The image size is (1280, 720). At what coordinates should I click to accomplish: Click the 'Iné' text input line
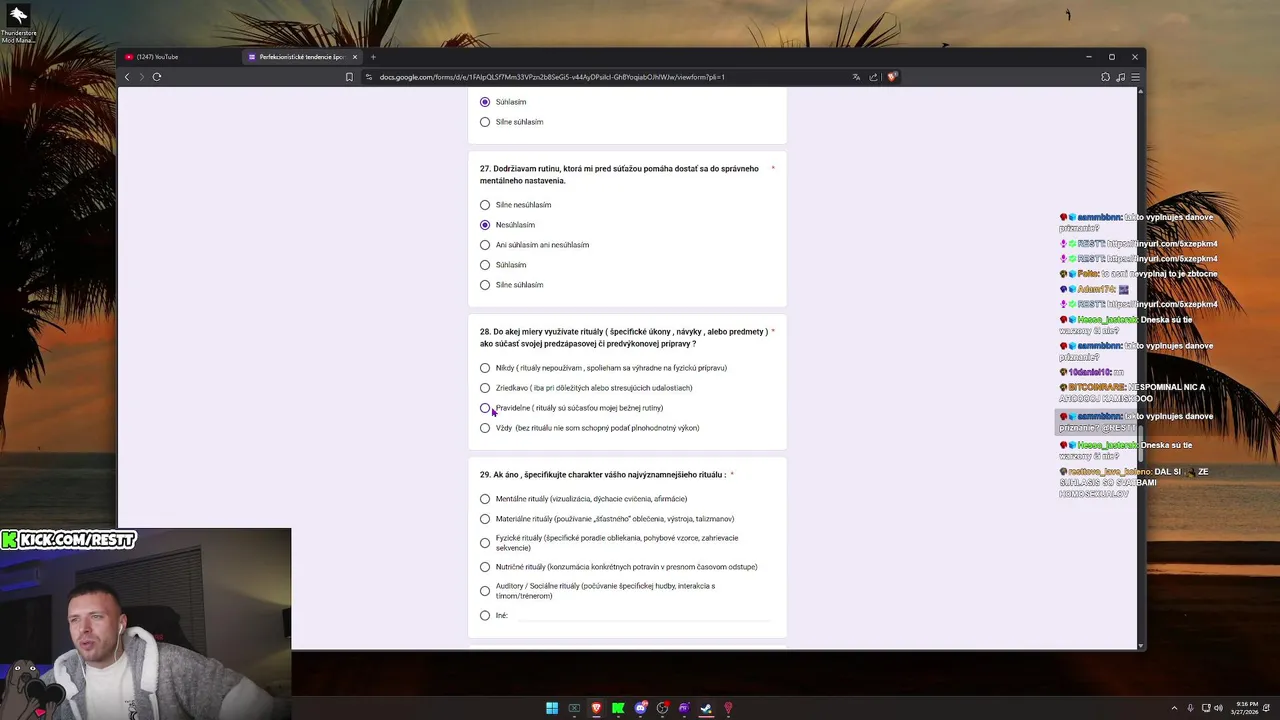pyautogui.click(x=643, y=615)
